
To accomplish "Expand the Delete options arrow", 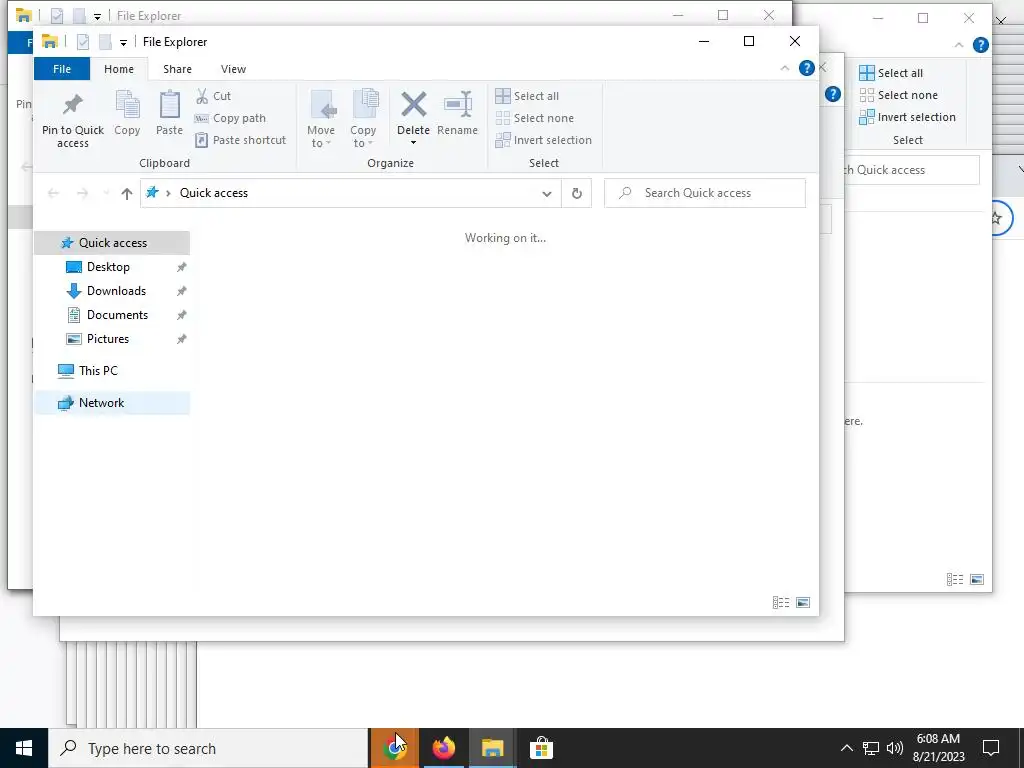I will (413, 142).
